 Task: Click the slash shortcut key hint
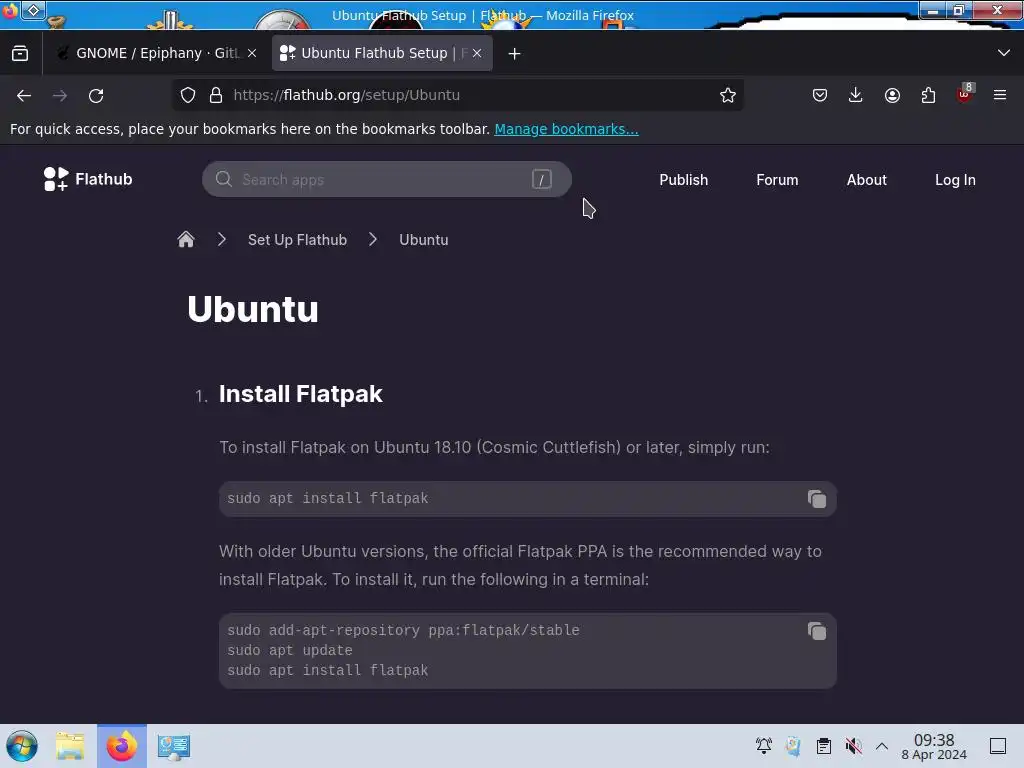[541, 180]
